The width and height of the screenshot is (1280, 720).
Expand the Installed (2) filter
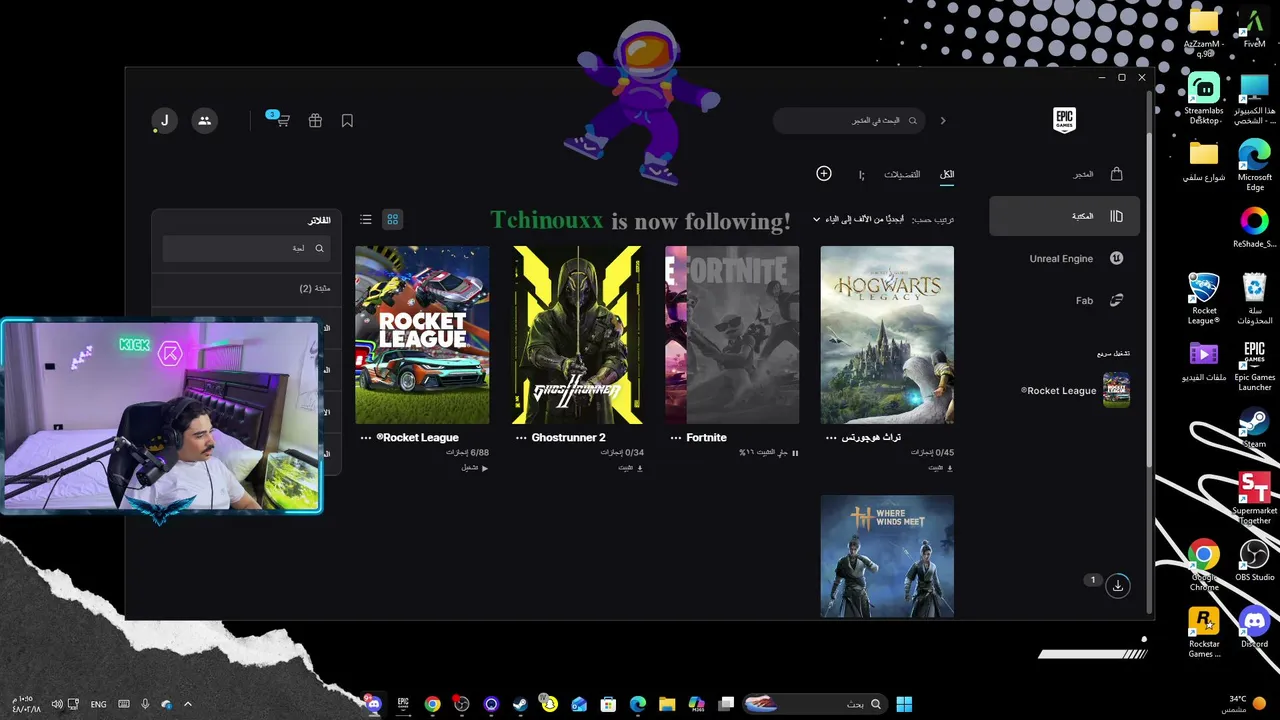coord(246,288)
